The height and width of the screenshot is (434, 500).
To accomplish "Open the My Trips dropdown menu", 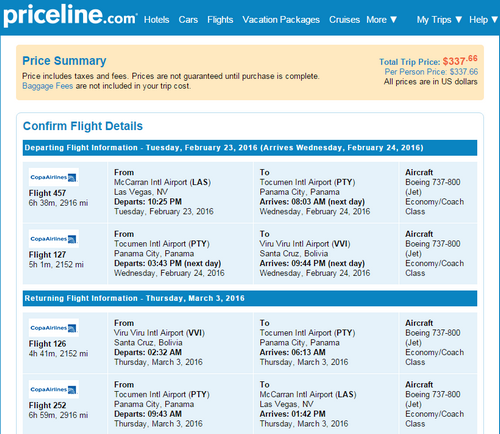I will (439, 20).
